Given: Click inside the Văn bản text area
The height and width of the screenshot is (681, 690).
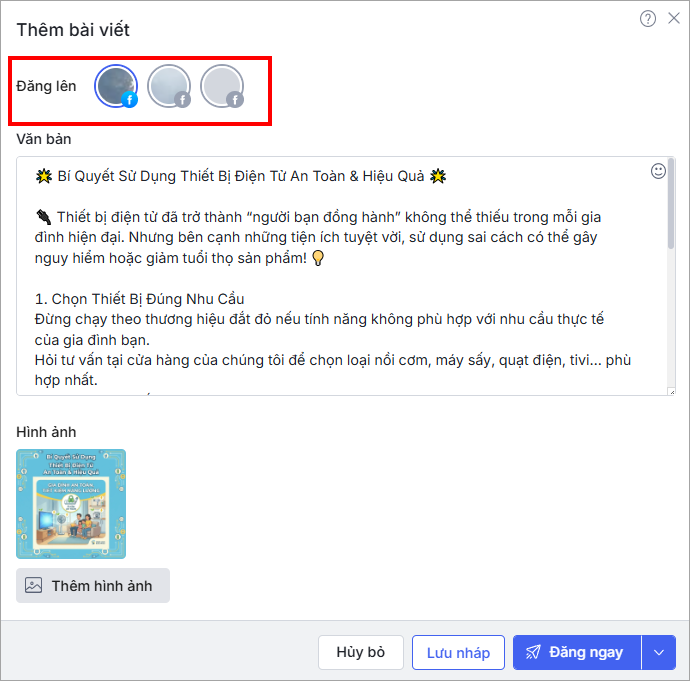Looking at the screenshot, I should pyautogui.click(x=341, y=276).
